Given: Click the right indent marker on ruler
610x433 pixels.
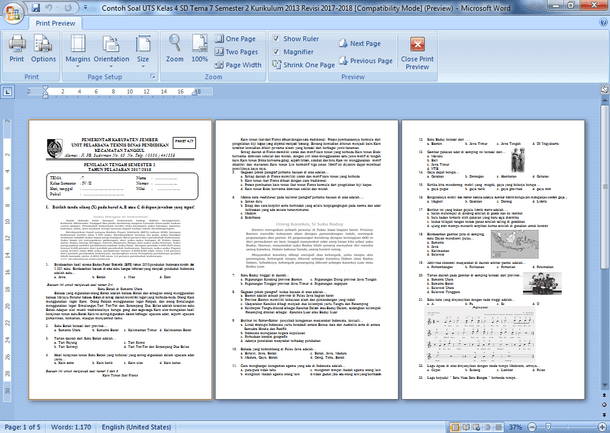Looking at the screenshot, I should (195, 93).
